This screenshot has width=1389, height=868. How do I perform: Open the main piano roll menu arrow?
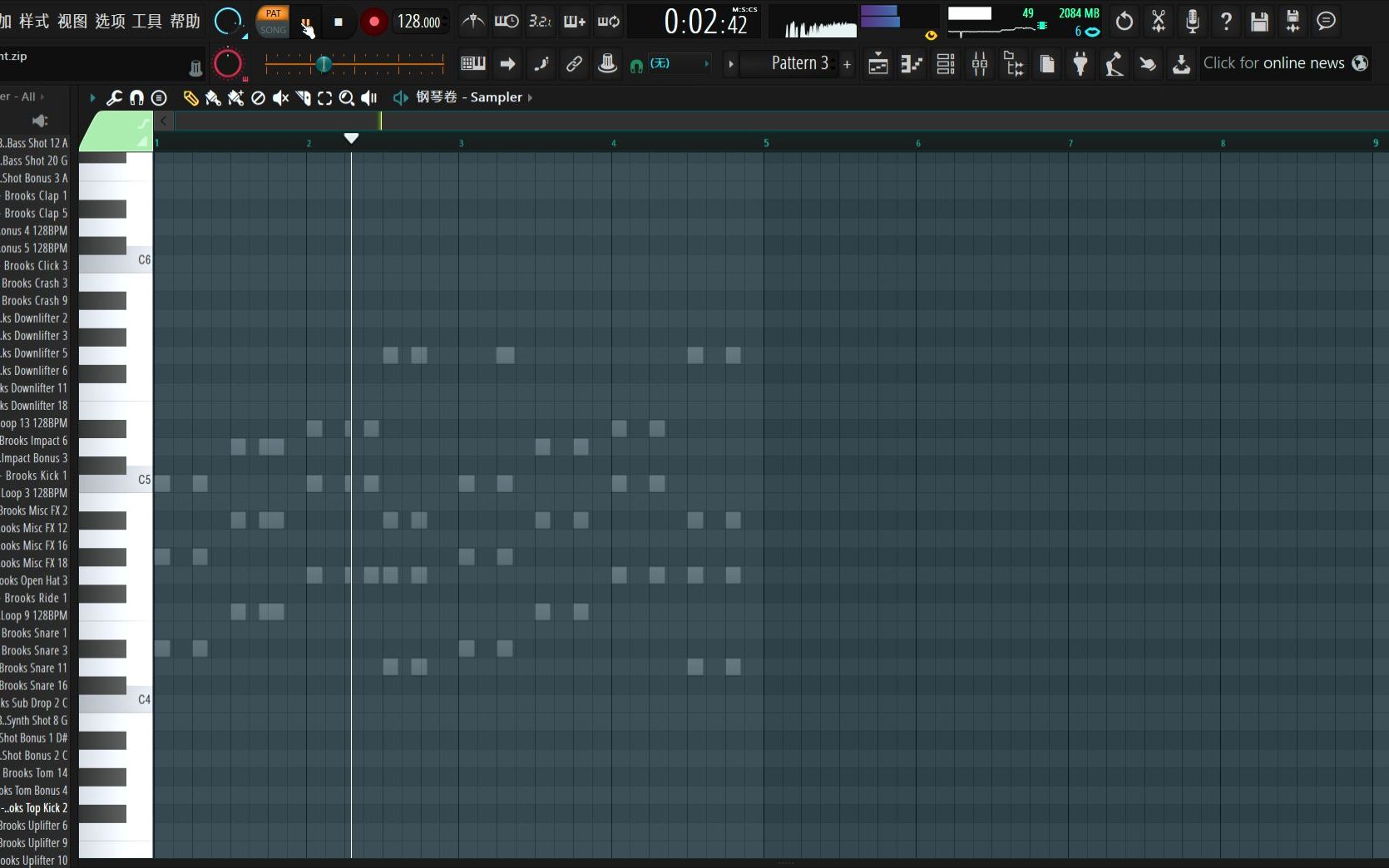click(x=92, y=98)
